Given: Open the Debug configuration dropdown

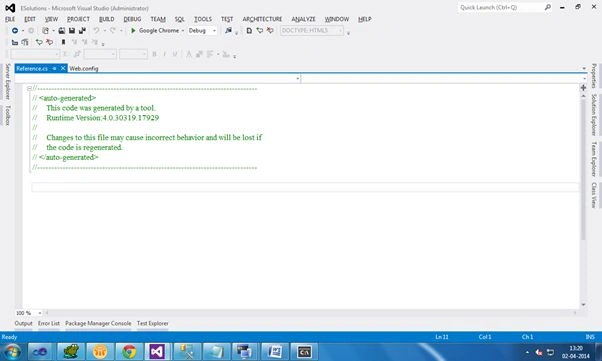Looking at the screenshot, I should pyautogui.click(x=214, y=30).
